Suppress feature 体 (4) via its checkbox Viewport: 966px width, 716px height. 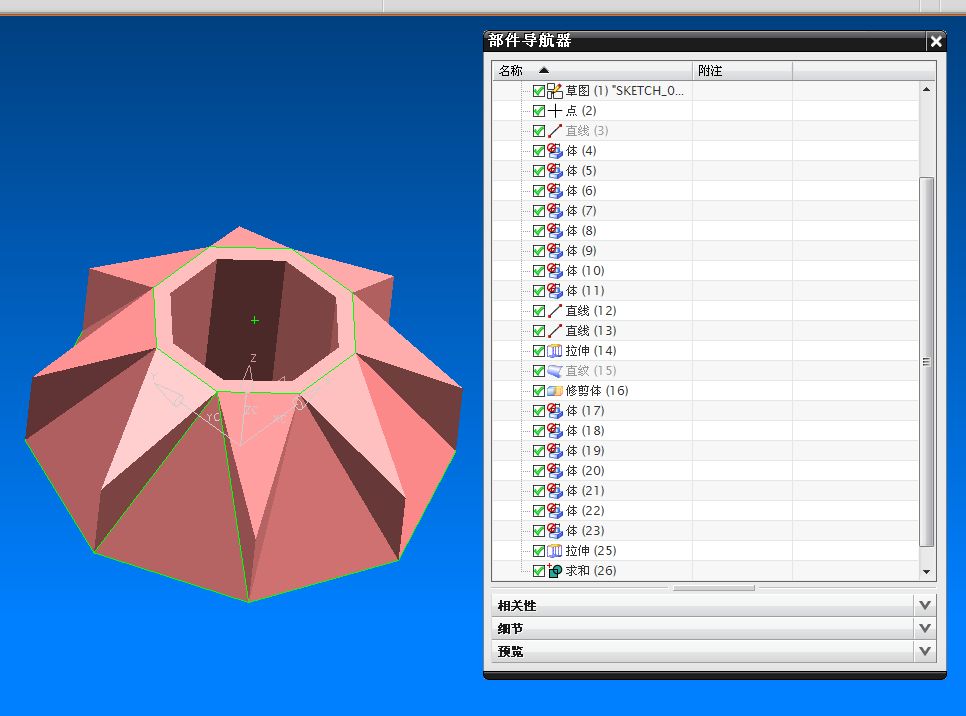(538, 151)
